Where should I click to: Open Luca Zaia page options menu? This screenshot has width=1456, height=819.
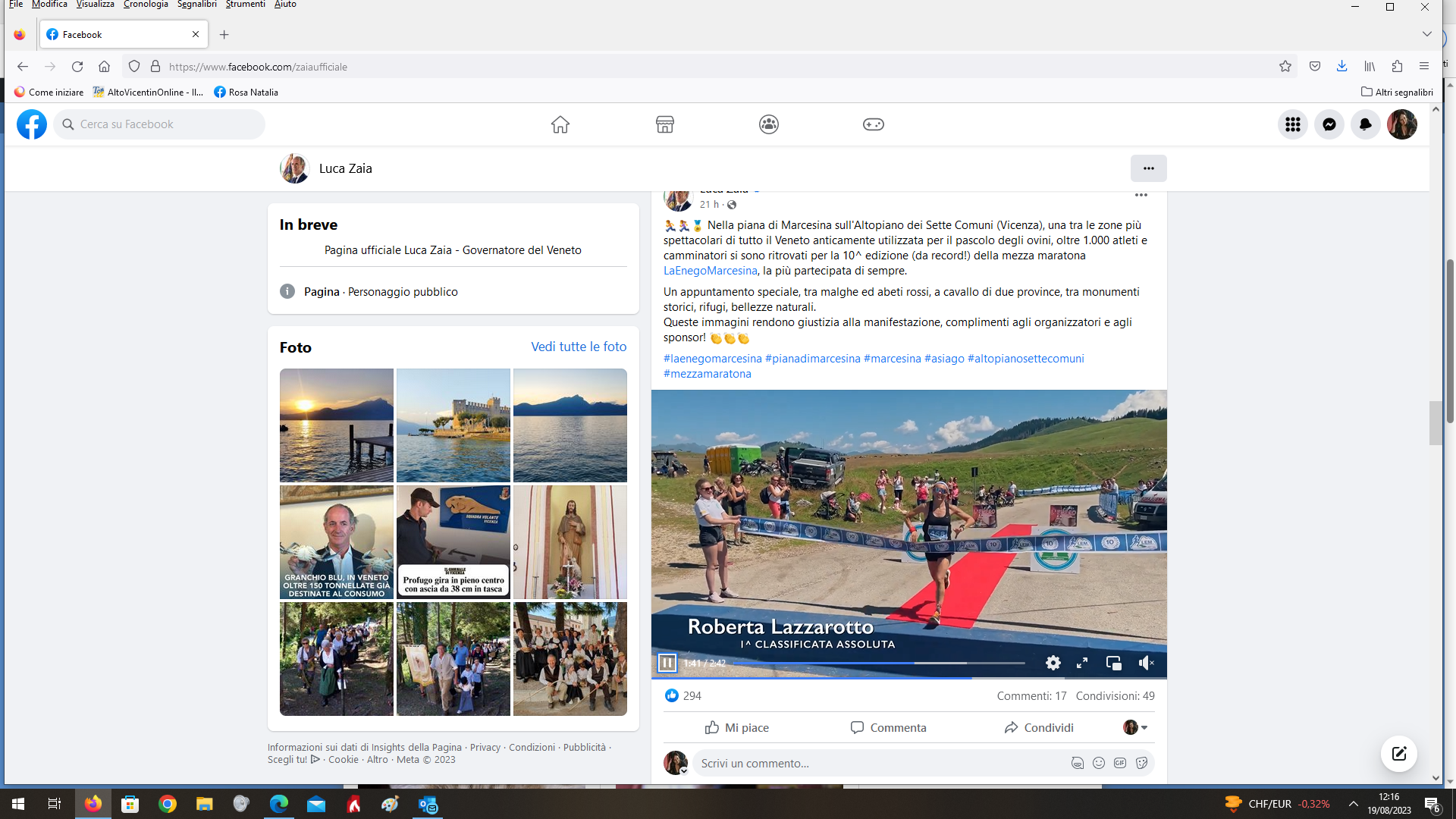pos(1149,168)
